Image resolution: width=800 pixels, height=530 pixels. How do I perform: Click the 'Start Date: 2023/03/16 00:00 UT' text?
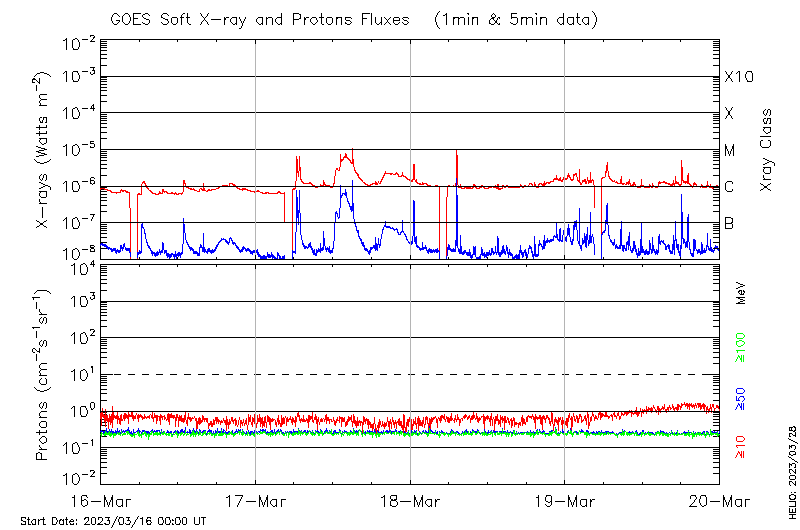coord(113,521)
